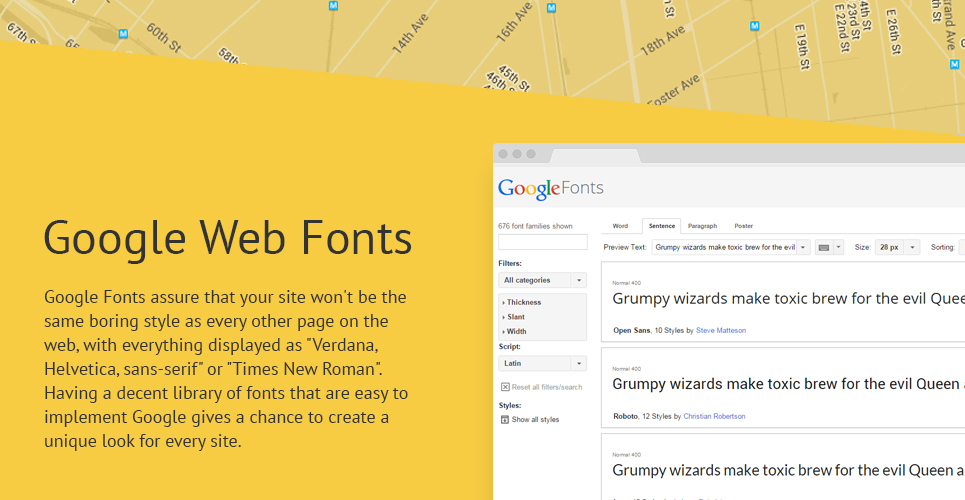Viewport: 965px width, 500px height.
Task: Click the font search input field
Action: tap(543, 242)
